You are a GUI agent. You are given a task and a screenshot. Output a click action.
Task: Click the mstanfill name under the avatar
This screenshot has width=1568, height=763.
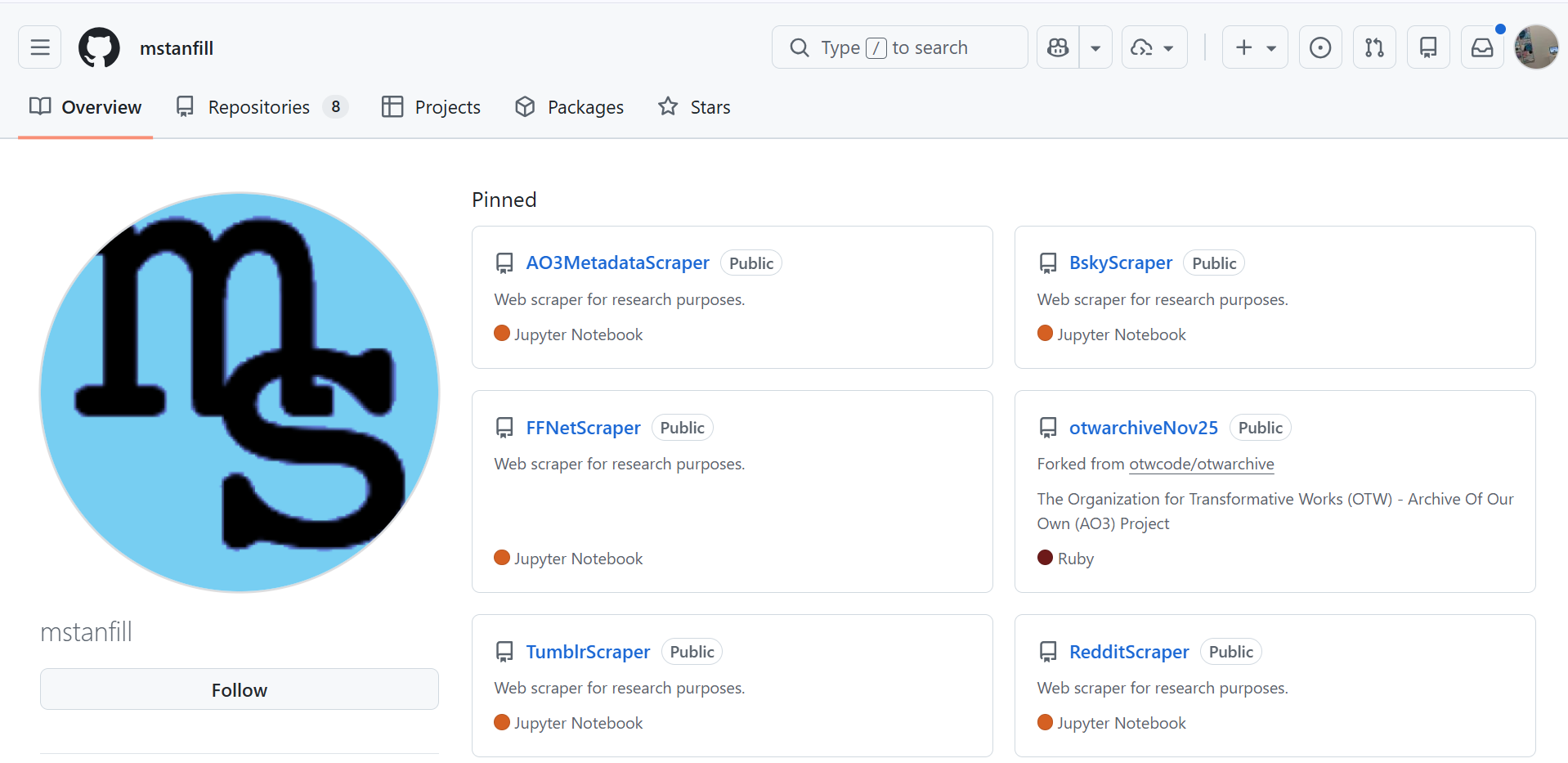87,632
